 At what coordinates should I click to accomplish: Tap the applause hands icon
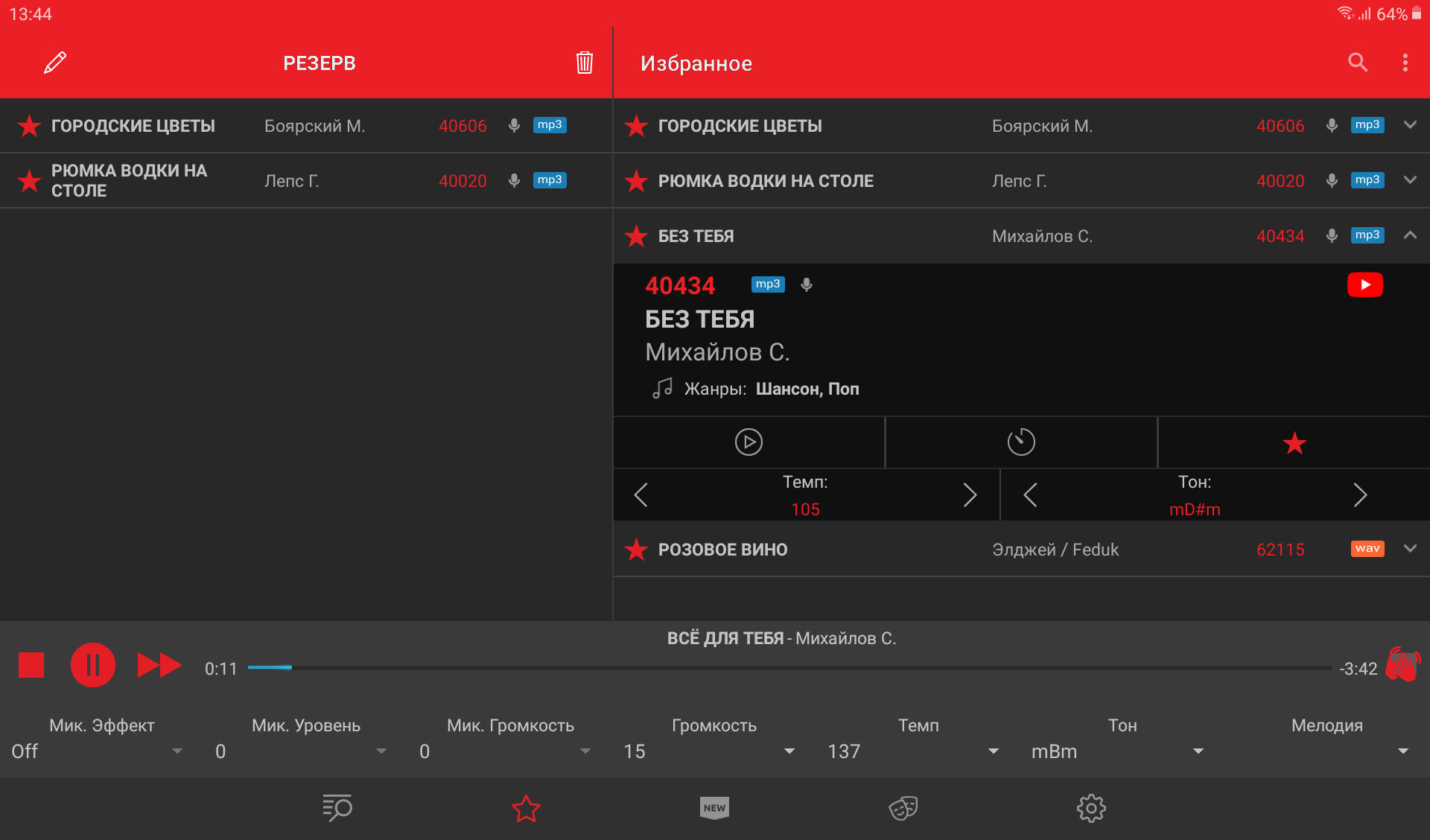1403,664
